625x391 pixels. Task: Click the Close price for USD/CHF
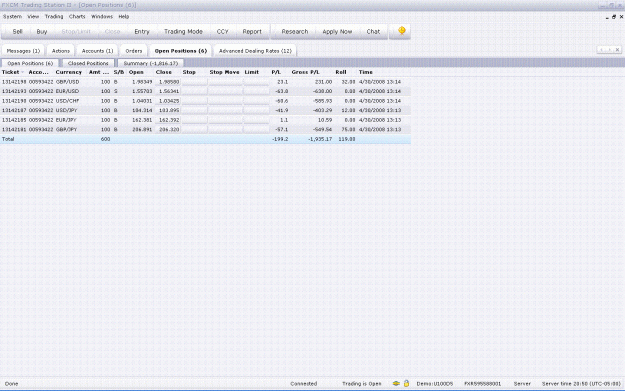pyautogui.click(x=169, y=101)
